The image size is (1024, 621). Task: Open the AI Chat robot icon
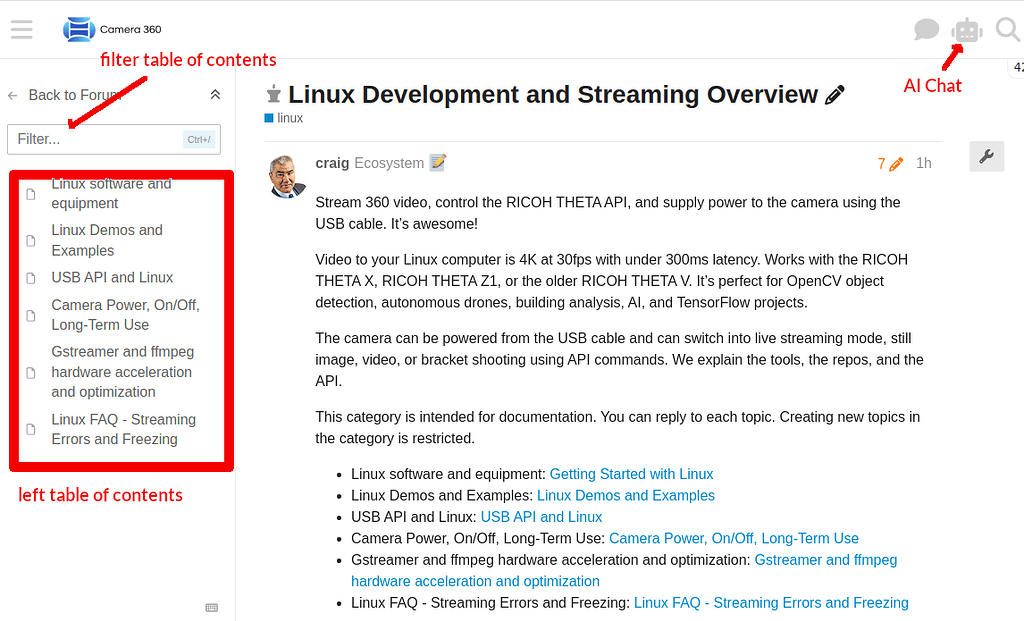click(967, 30)
